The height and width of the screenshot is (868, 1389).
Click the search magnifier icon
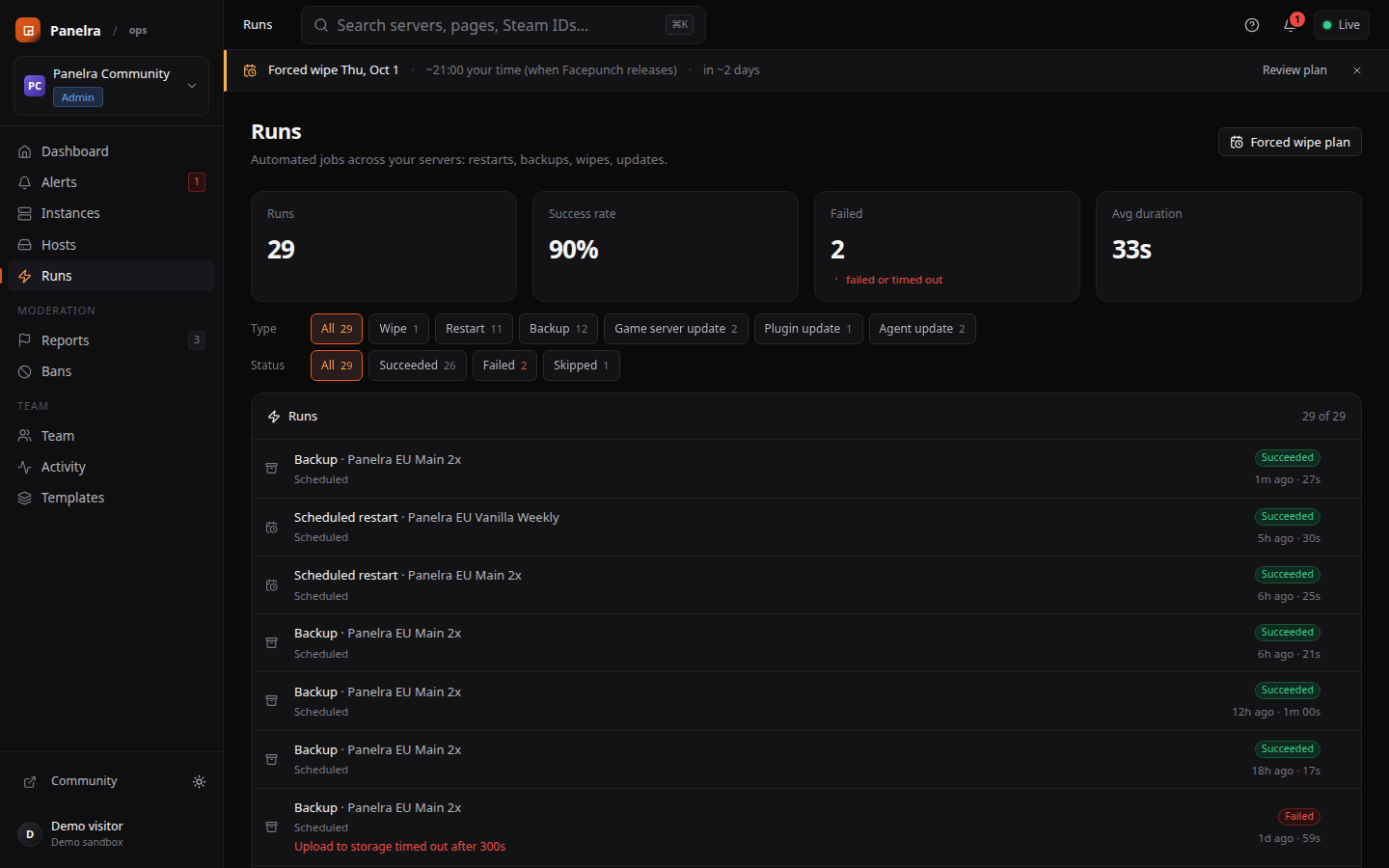pyautogui.click(x=321, y=25)
